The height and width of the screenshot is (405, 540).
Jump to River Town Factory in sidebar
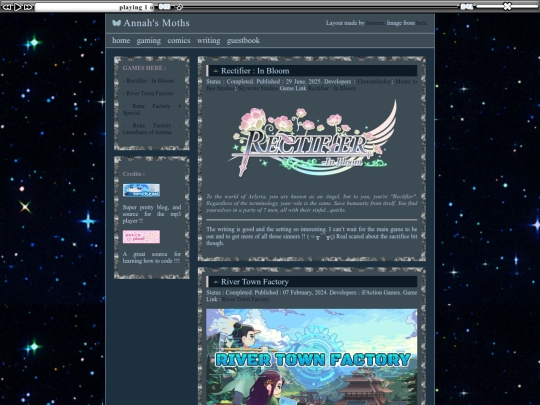150,93
